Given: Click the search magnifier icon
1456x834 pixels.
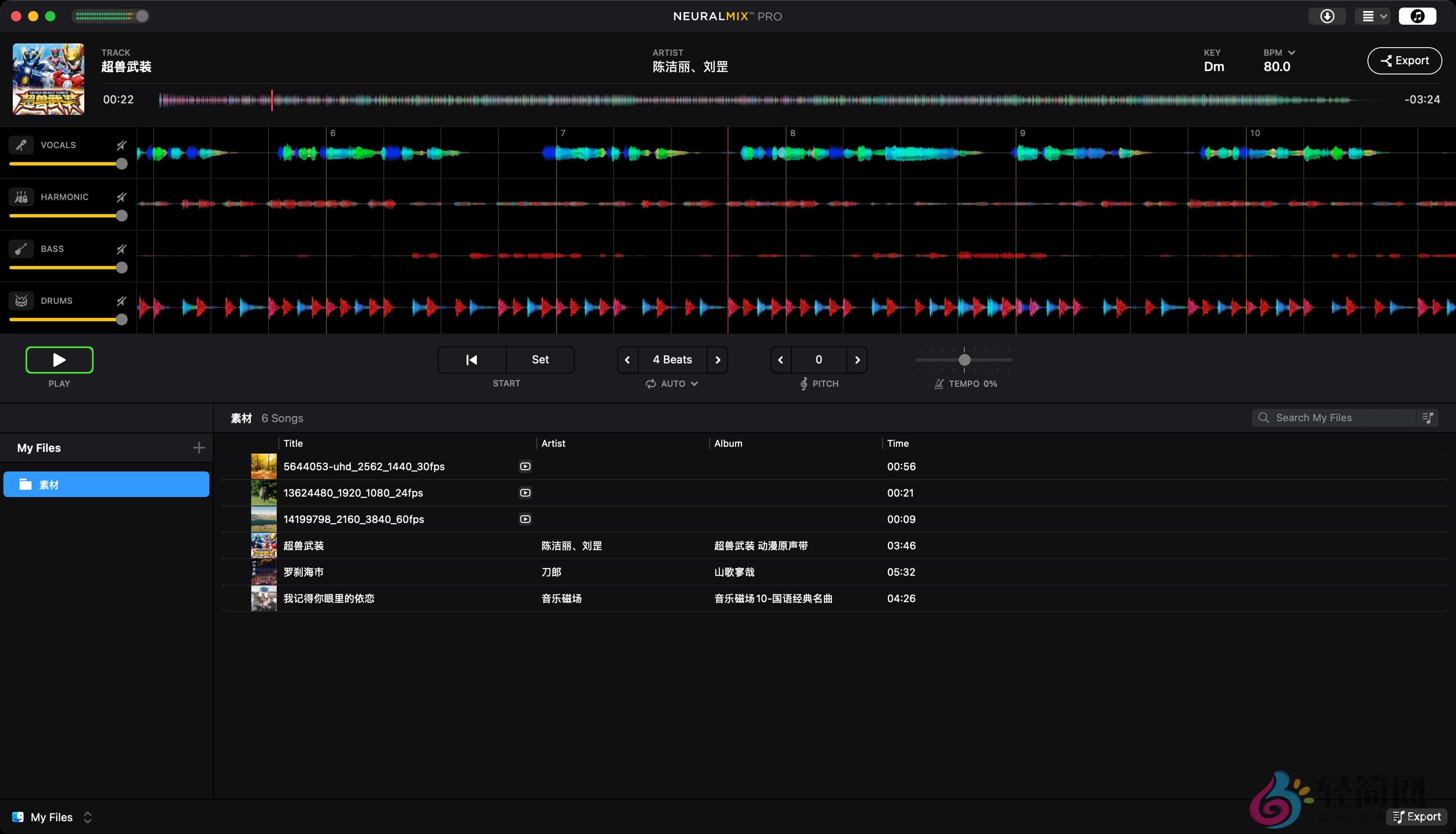Looking at the screenshot, I should tap(1263, 417).
